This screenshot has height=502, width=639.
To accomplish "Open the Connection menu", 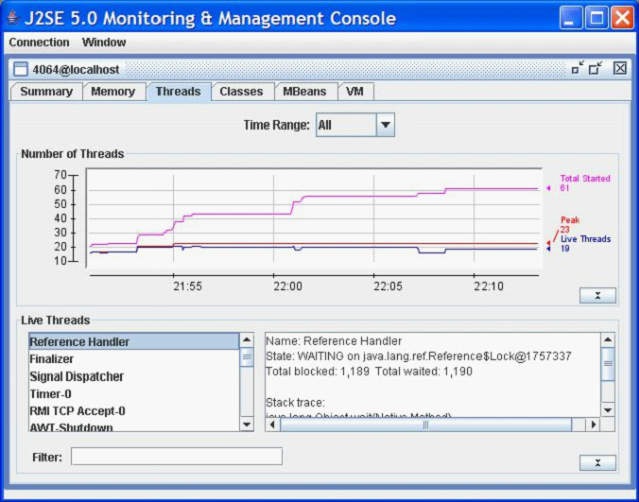I will click(39, 42).
